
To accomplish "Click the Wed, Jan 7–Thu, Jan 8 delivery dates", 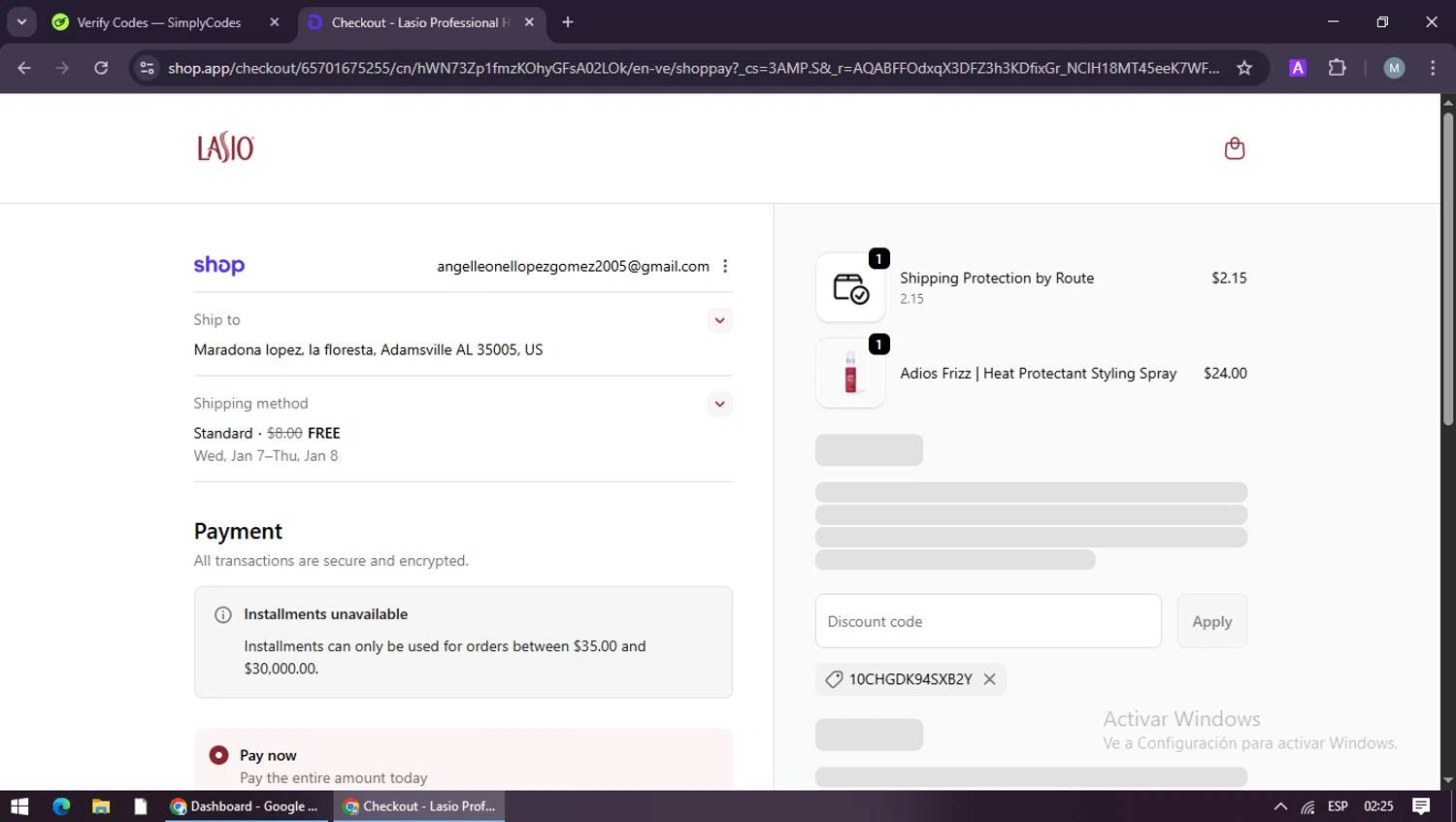I will [266, 456].
